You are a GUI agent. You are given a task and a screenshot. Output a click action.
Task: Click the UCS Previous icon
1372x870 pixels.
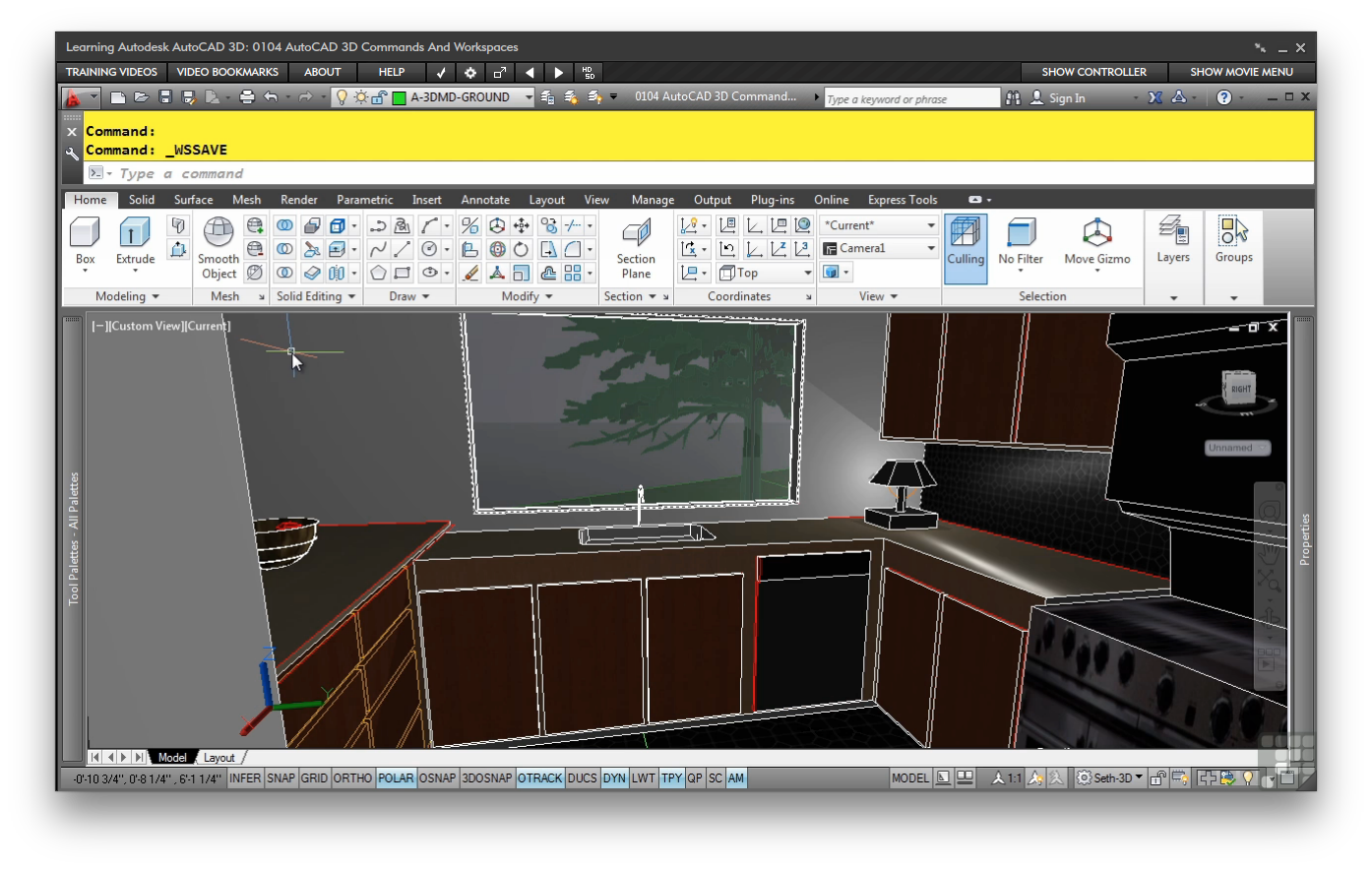pyautogui.click(x=727, y=249)
